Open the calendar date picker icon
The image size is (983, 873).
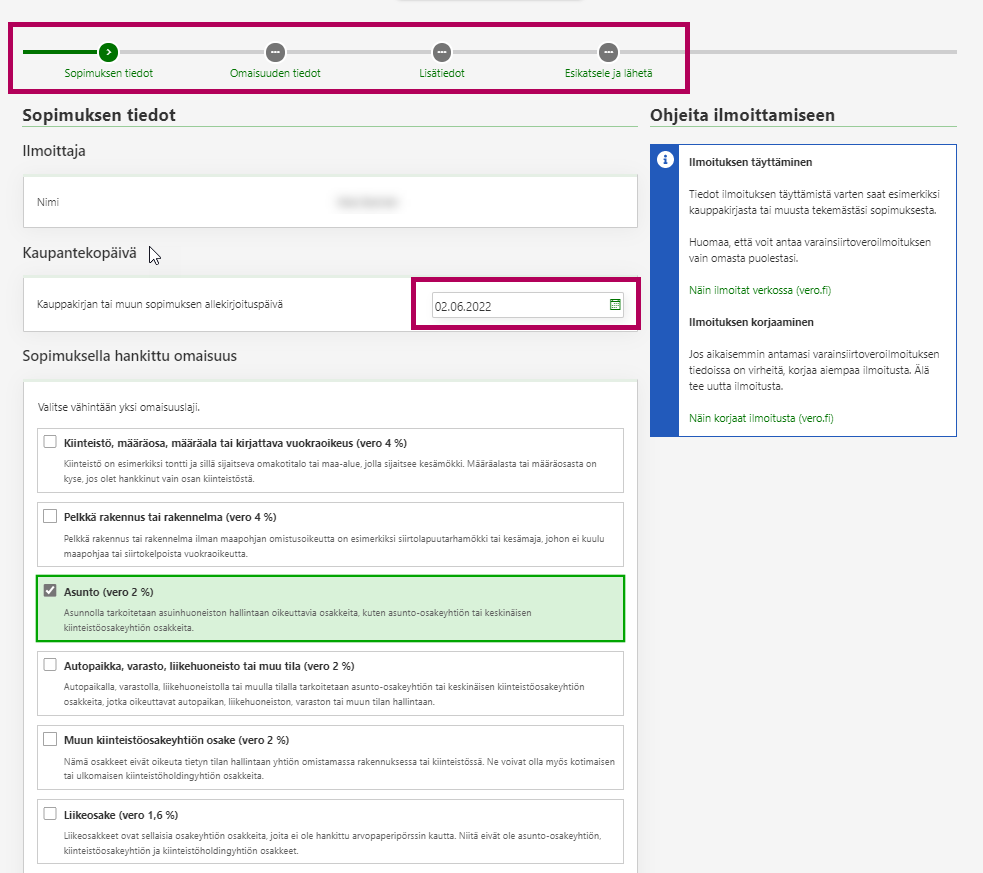(x=615, y=305)
